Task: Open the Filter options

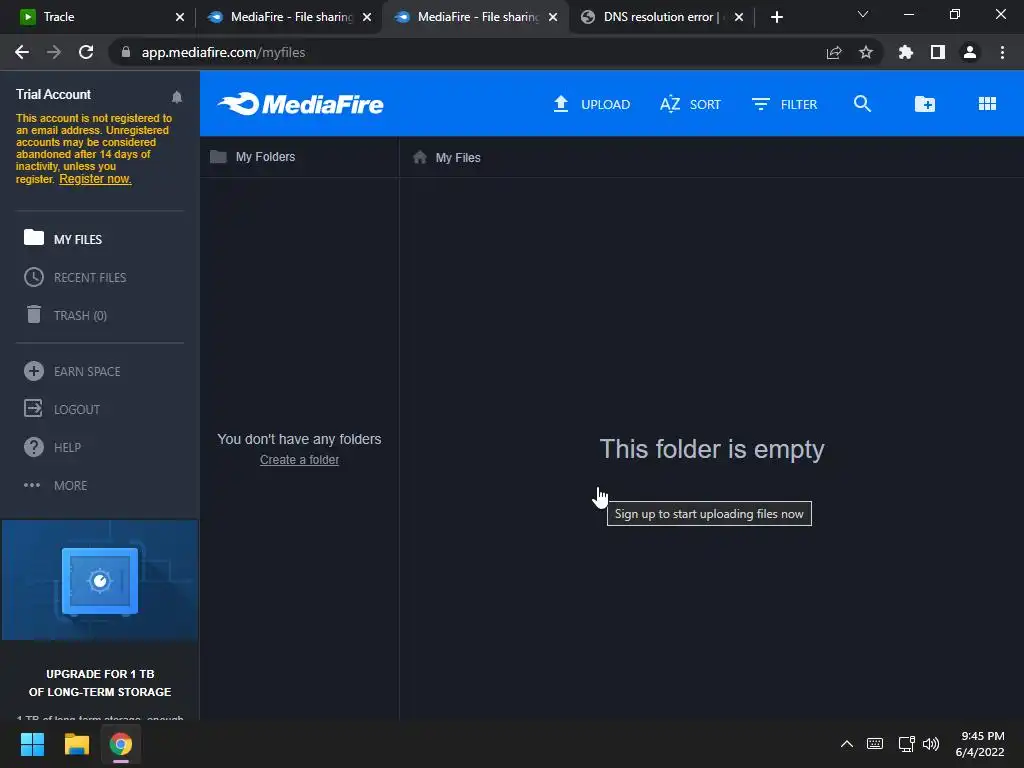Action: coord(784,104)
